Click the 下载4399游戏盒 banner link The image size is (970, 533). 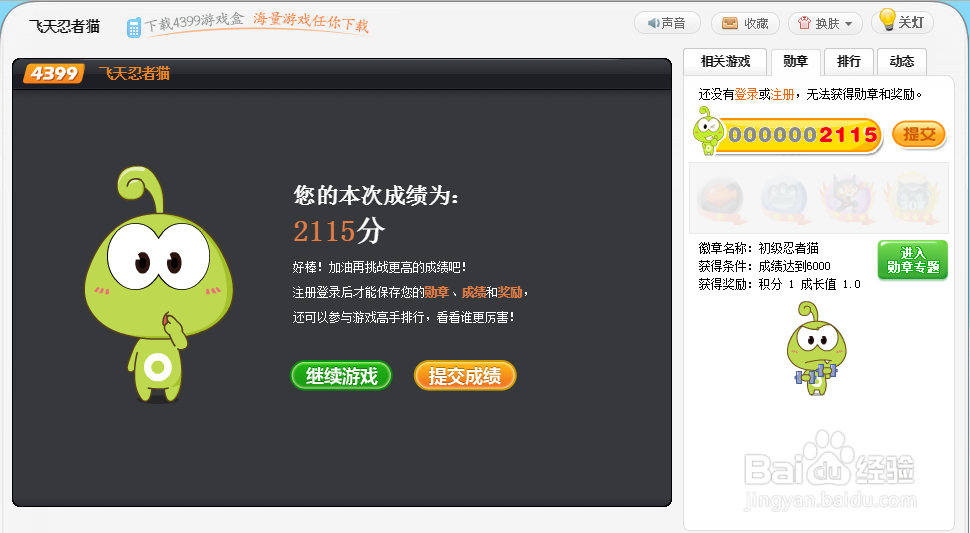(x=194, y=23)
